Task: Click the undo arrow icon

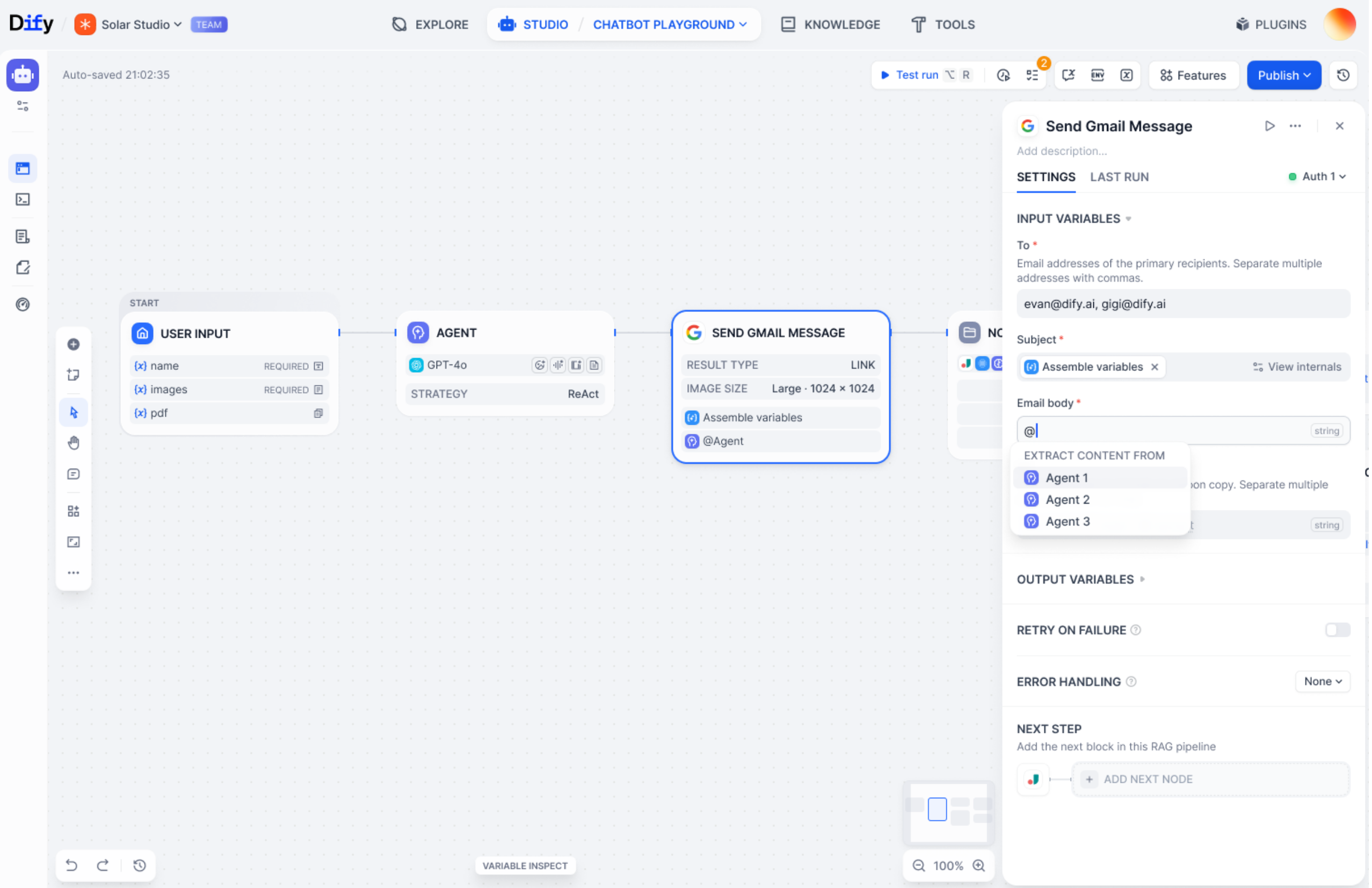Action: click(71, 866)
